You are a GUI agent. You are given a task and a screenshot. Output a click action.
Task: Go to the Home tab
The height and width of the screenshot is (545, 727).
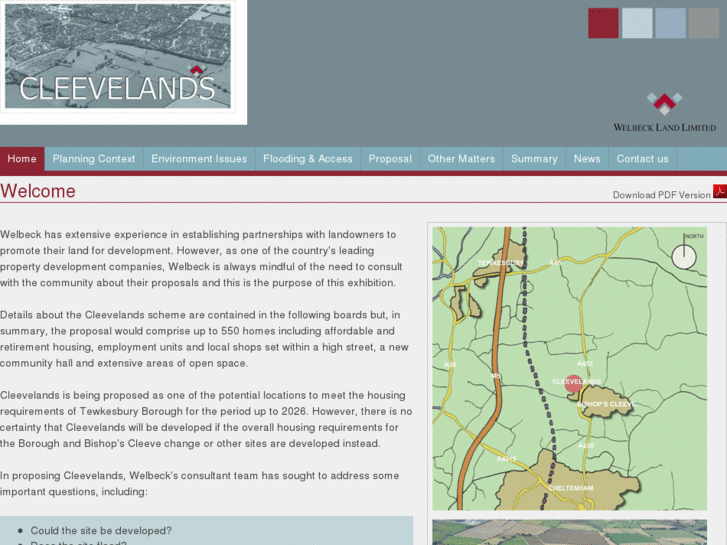[22, 159]
